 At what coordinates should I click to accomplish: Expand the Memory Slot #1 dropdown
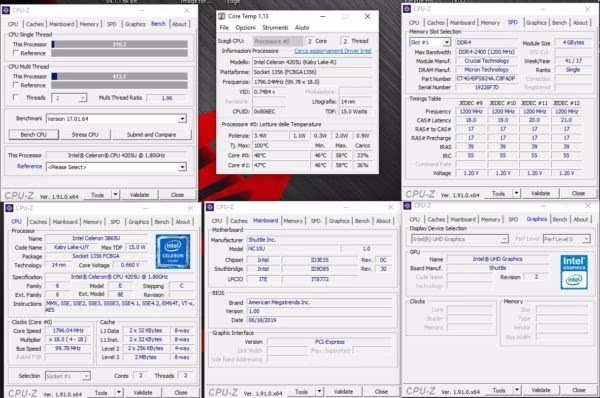tap(447, 42)
